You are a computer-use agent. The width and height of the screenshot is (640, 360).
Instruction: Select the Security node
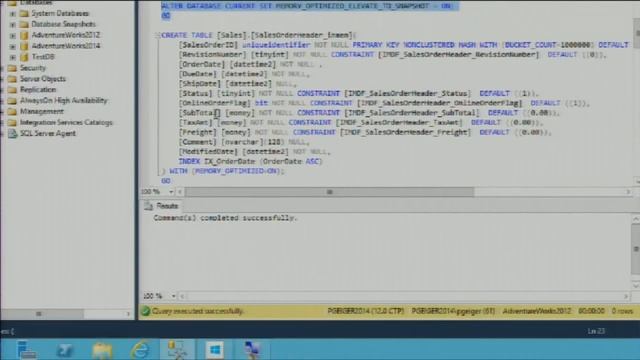(x=33, y=68)
